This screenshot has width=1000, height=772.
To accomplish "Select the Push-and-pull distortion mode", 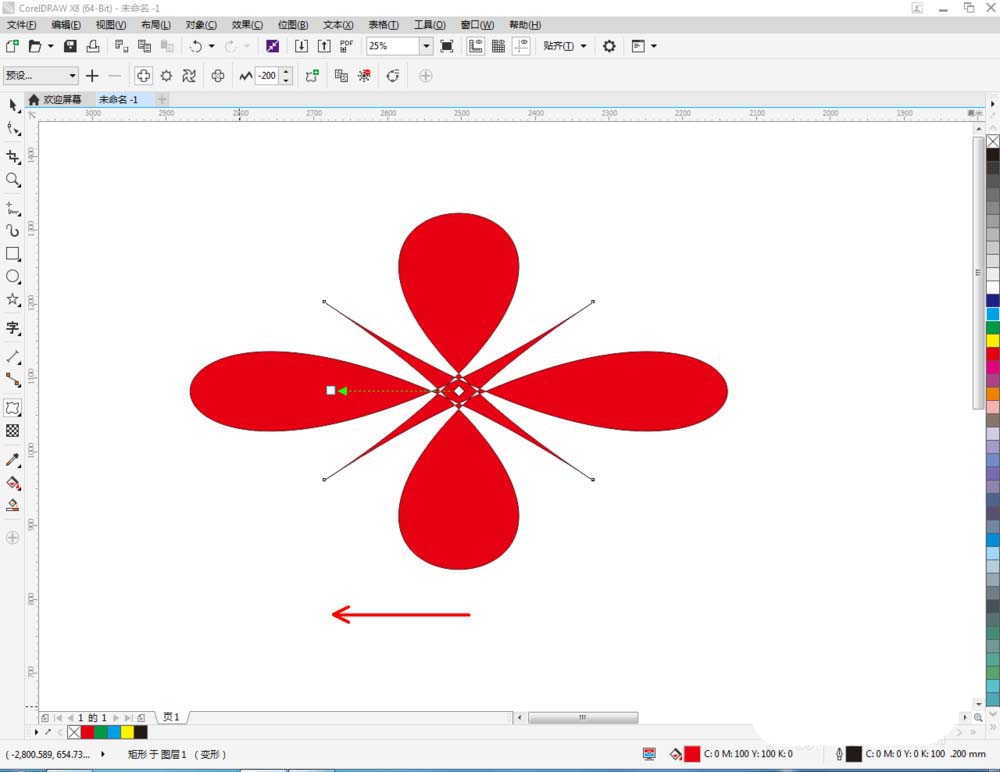I will [x=143, y=76].
